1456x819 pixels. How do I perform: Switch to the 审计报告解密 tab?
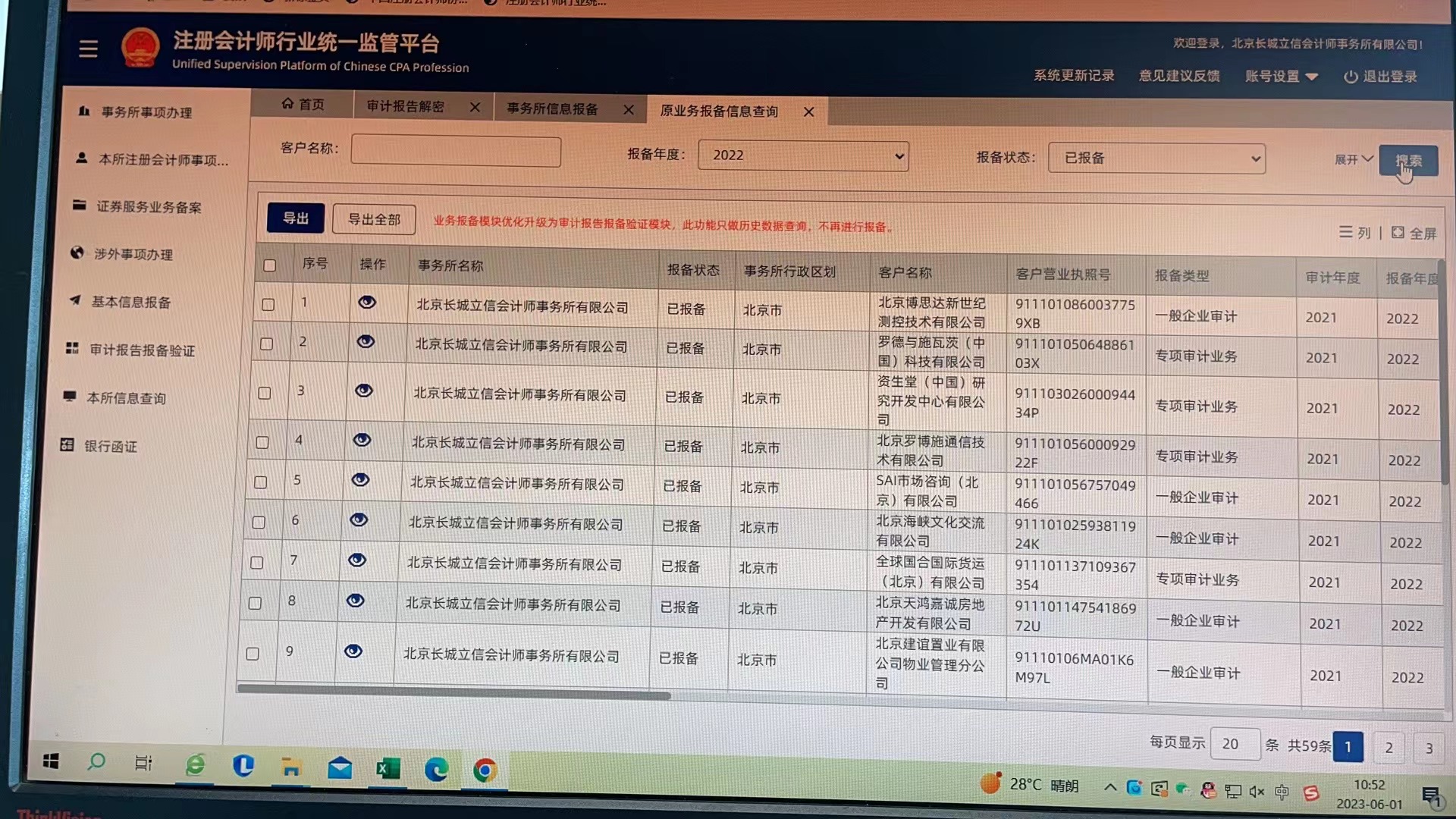click(x=406, y=106)
